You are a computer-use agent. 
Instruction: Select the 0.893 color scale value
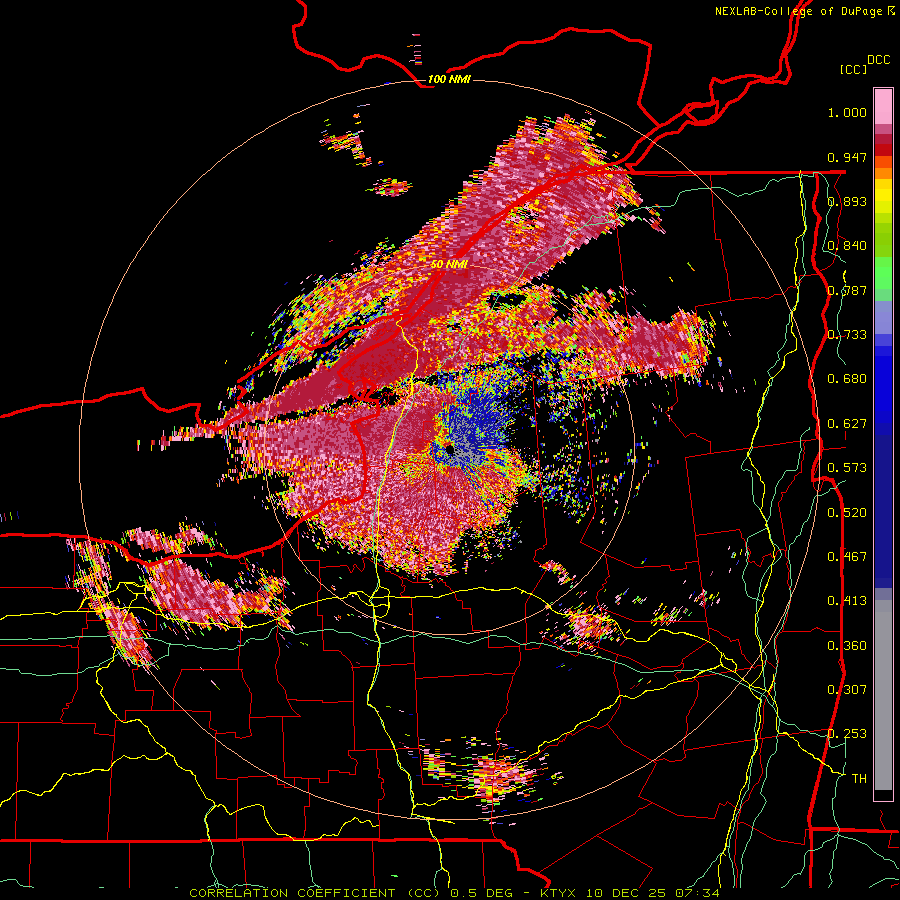tap(847, 201)
